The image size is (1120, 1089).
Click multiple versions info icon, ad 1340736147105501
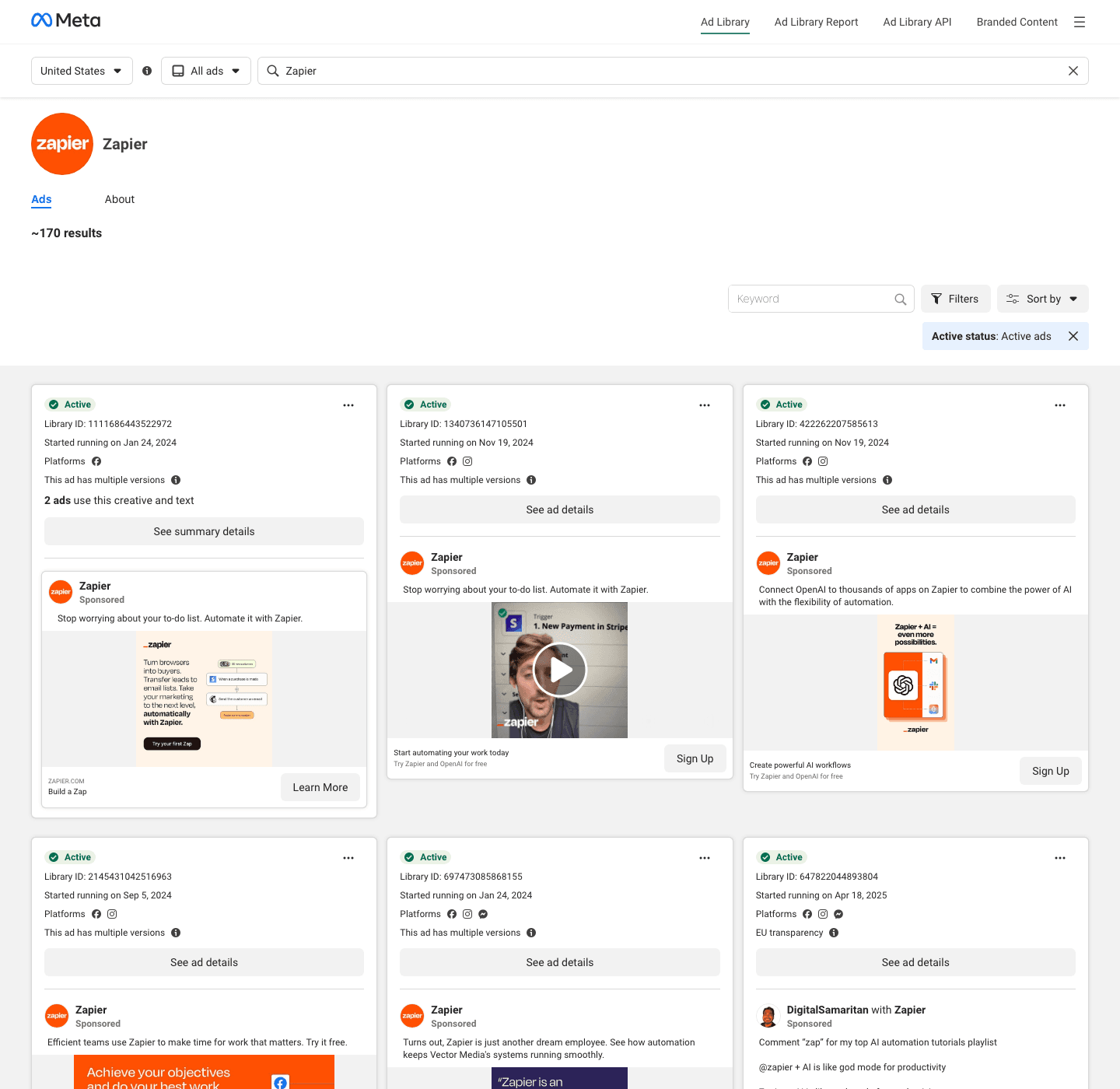pos(531,480)
